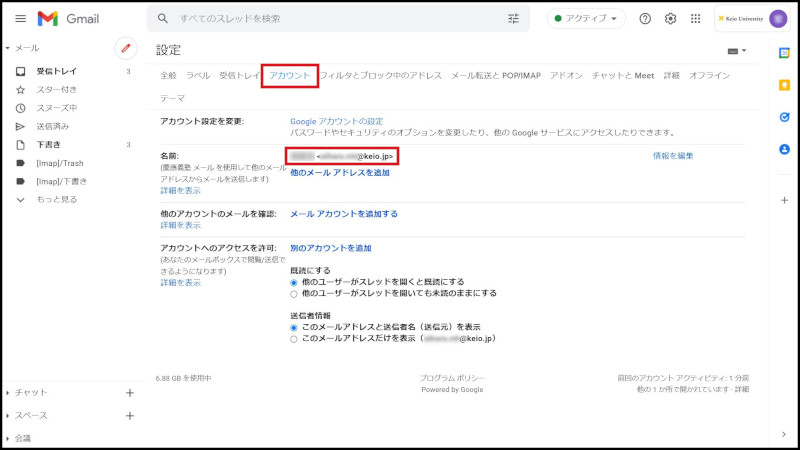Open the main menu hamburger icon

click(20, 19)
